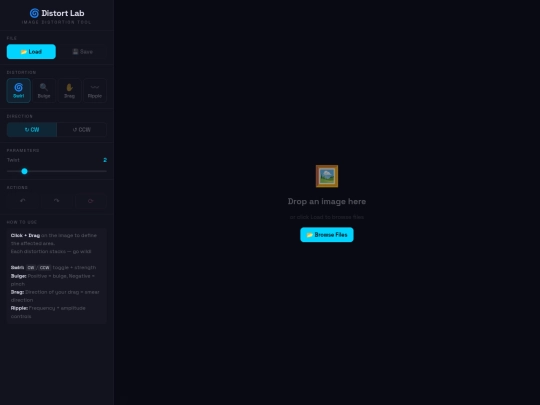Click the 'Drop an image here' text
This screenshot has width=540, height=405.
(327, 201)
